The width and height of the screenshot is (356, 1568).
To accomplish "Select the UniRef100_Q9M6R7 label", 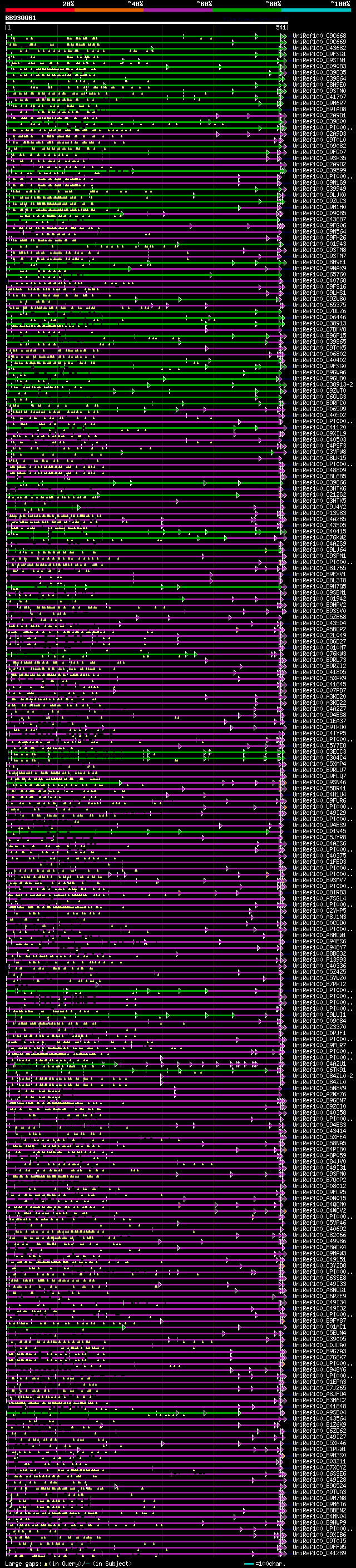I will click(319, 103).
